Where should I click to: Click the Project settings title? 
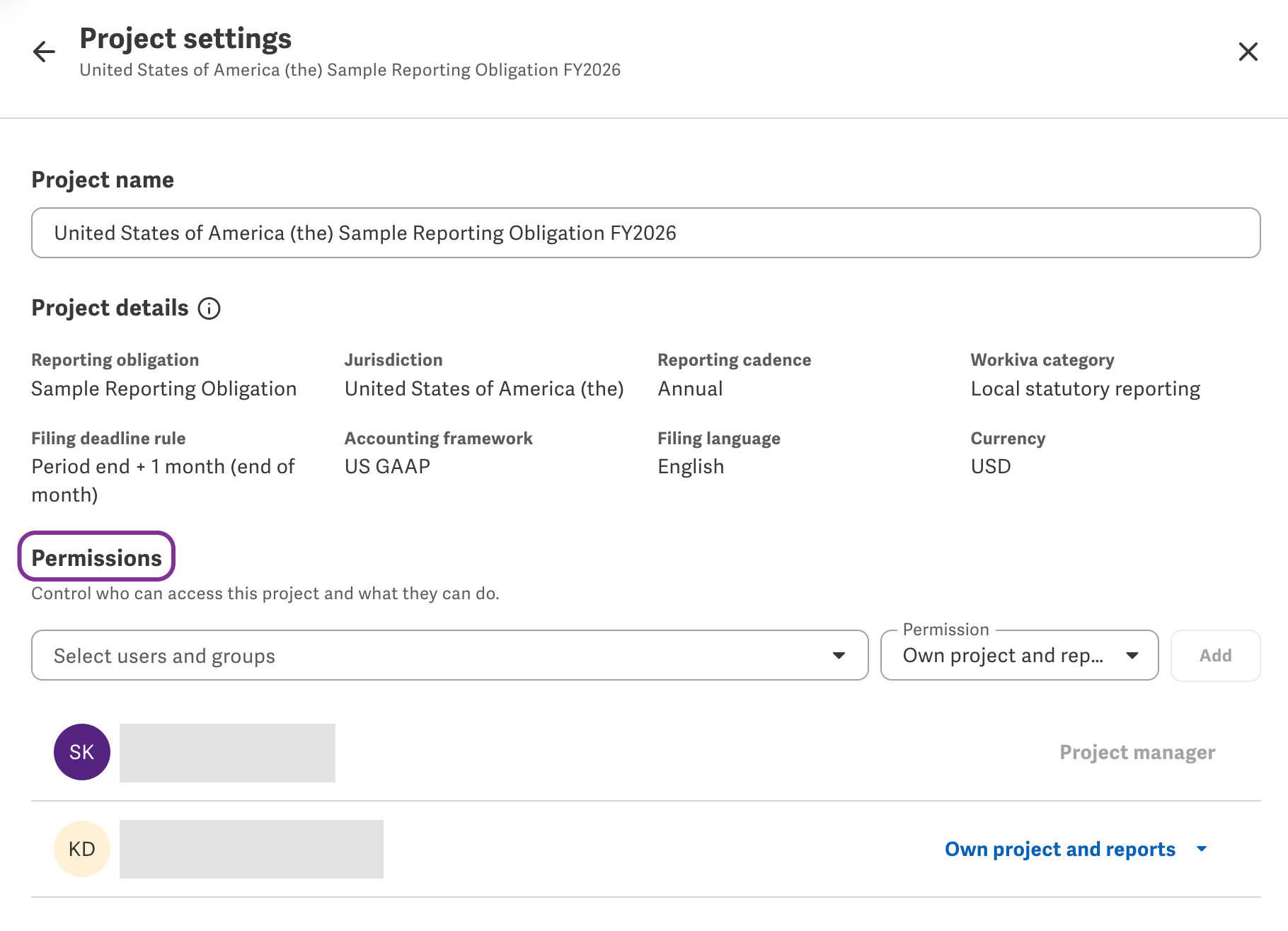[x=185, y=38]
